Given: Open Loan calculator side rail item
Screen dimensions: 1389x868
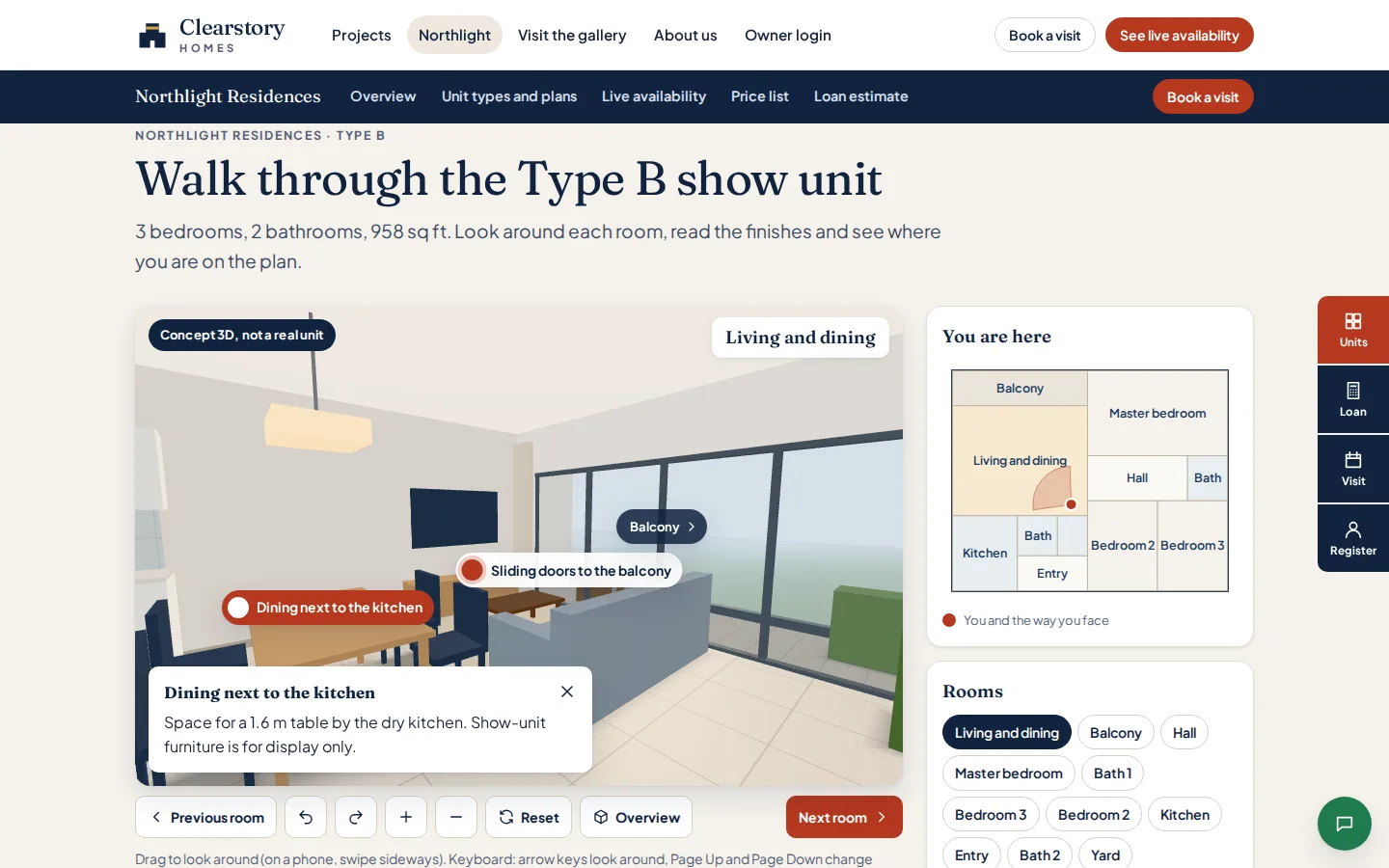Looking at the screenshot, I should (1353, 399).
